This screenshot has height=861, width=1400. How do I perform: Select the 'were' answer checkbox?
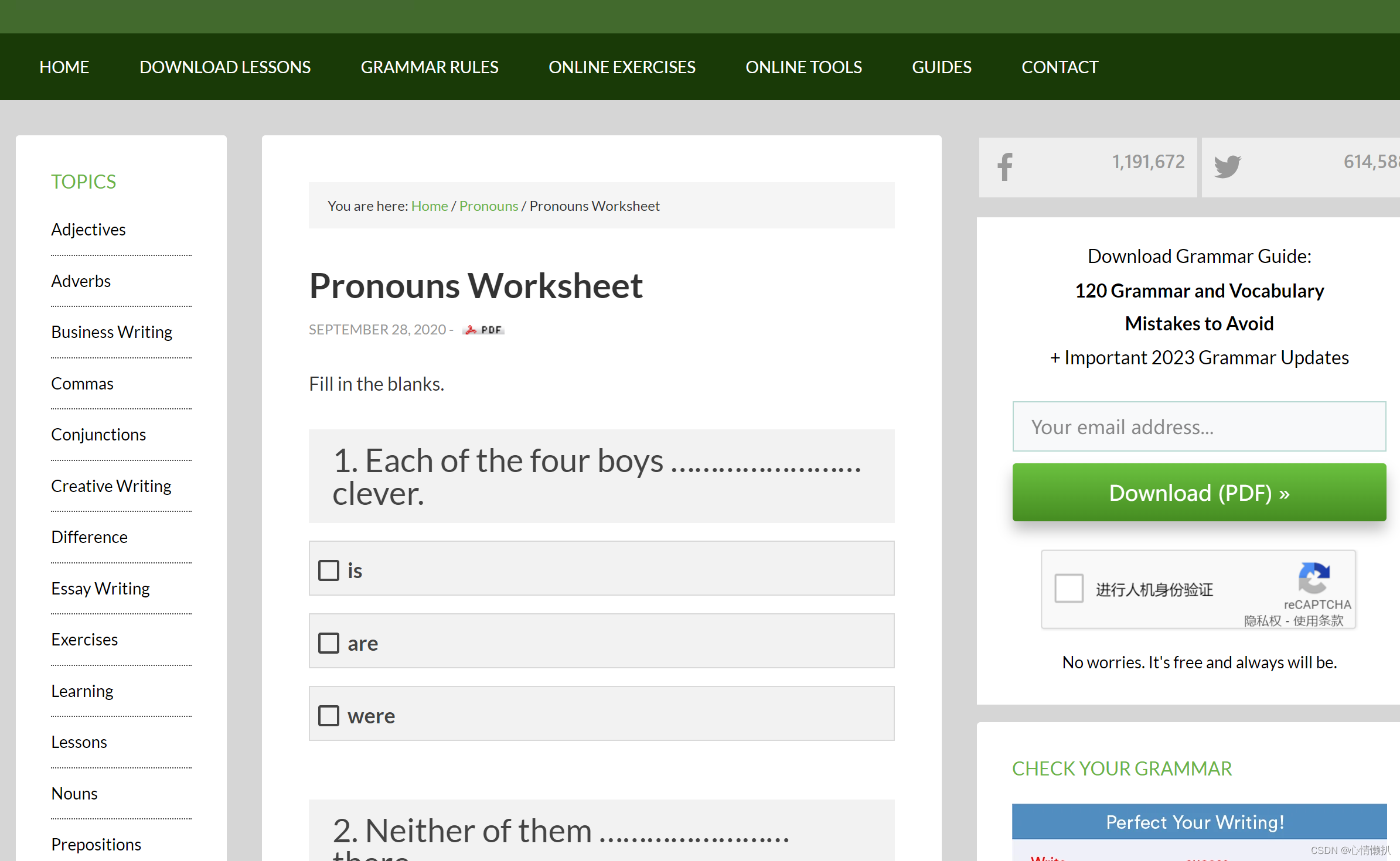pyautogui.click(x=329, y=716)
